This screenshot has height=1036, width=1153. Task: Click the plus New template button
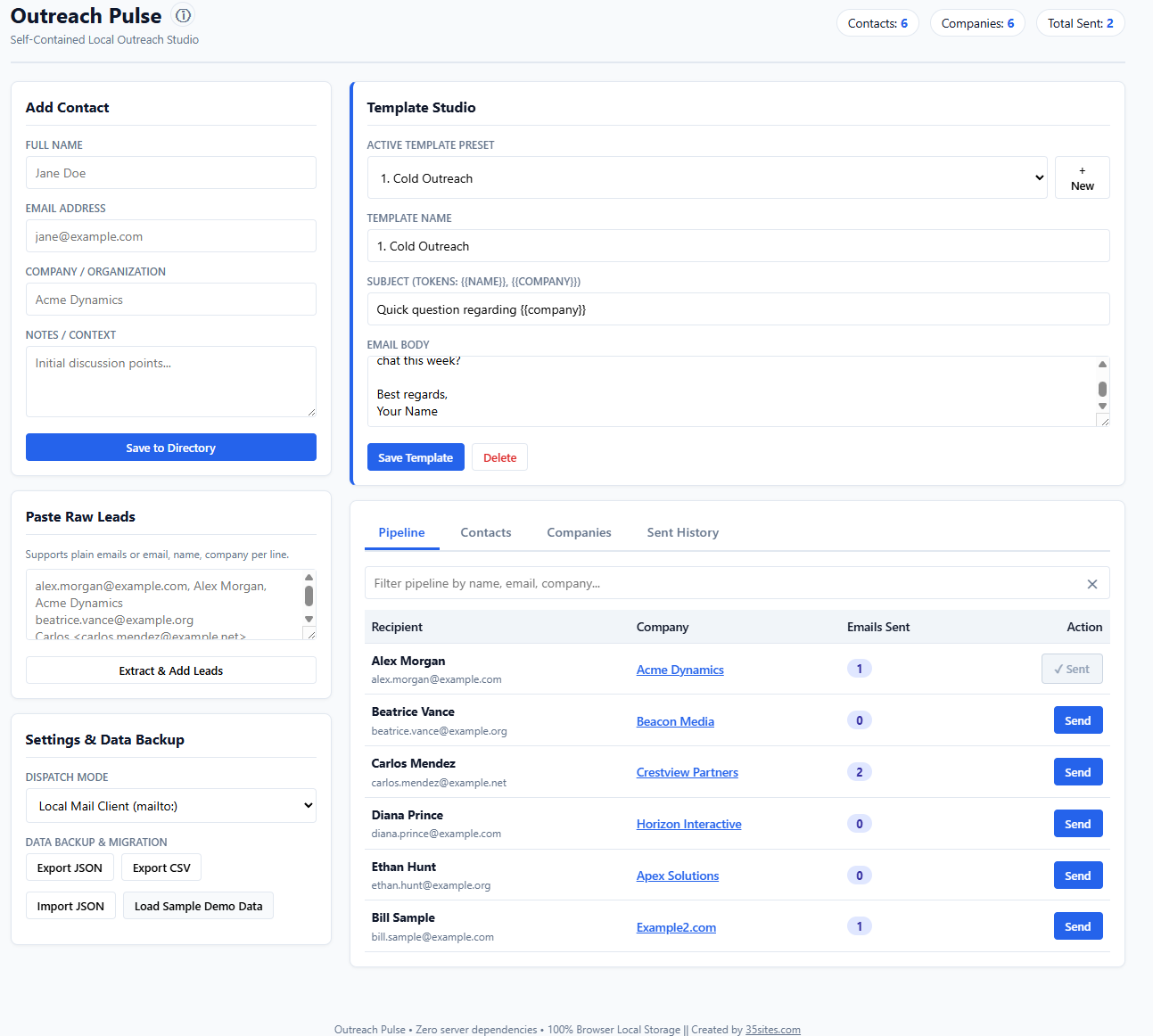(x=1082, y=177)
